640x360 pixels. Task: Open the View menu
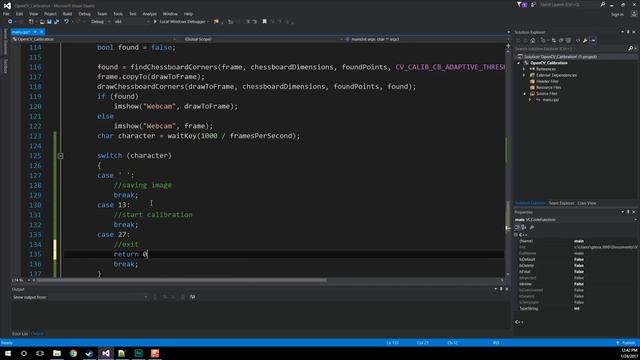[x=33, y=14]
